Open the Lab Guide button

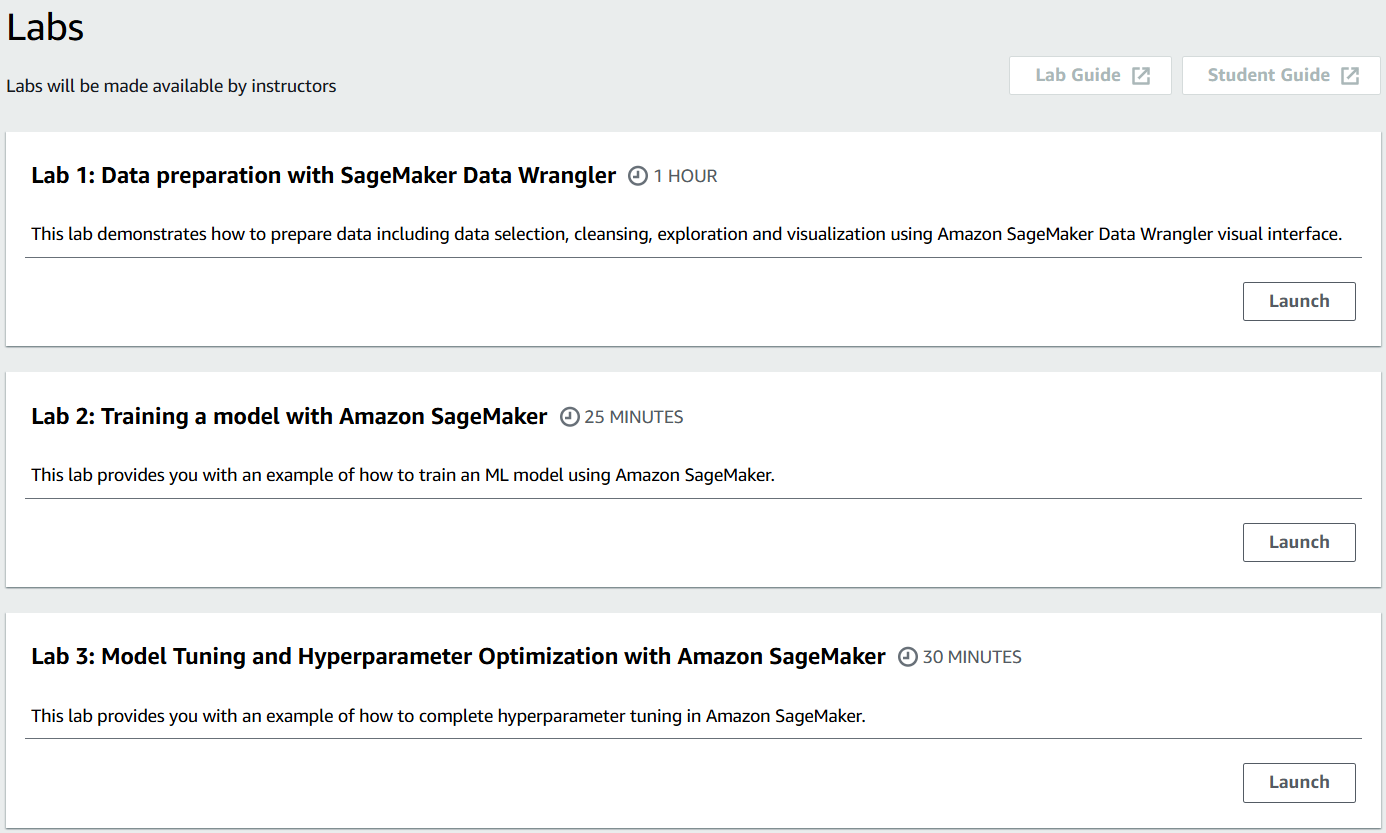pos(1090,76)
